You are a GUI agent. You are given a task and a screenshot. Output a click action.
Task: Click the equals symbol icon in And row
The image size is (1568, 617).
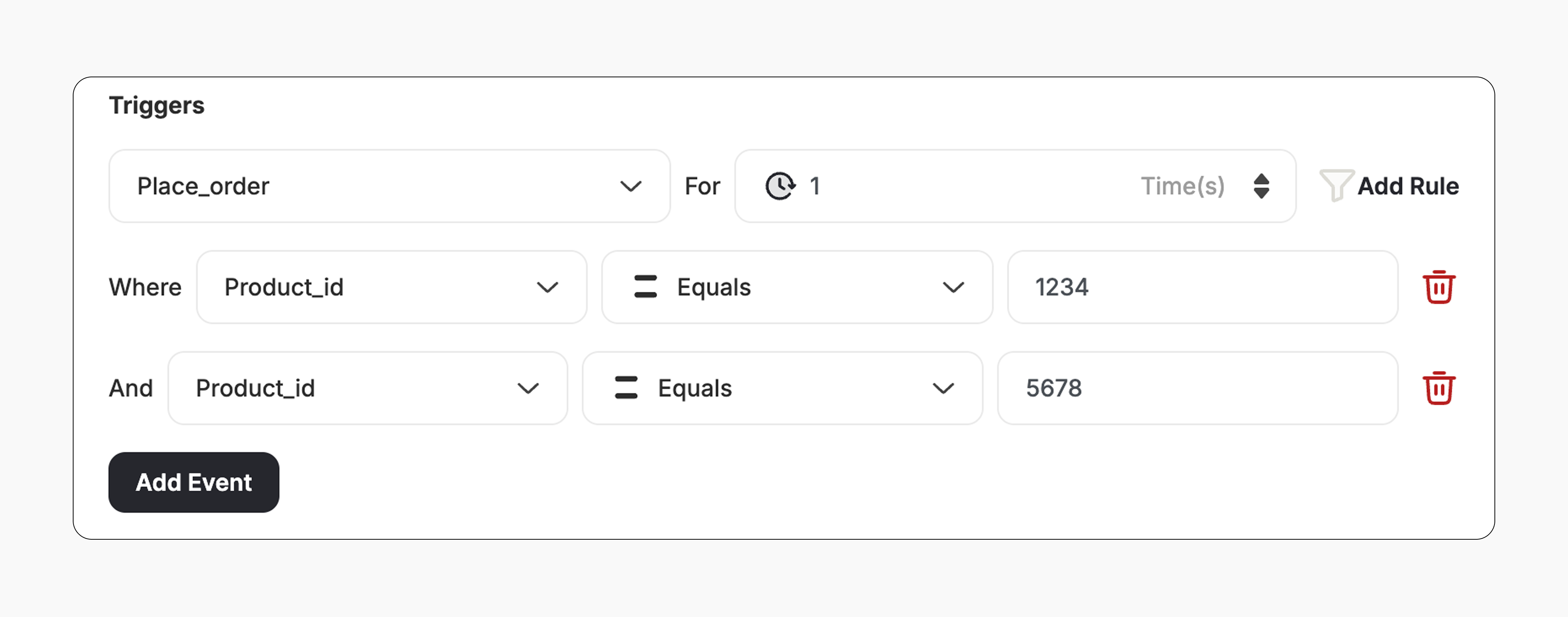(626, 388)
